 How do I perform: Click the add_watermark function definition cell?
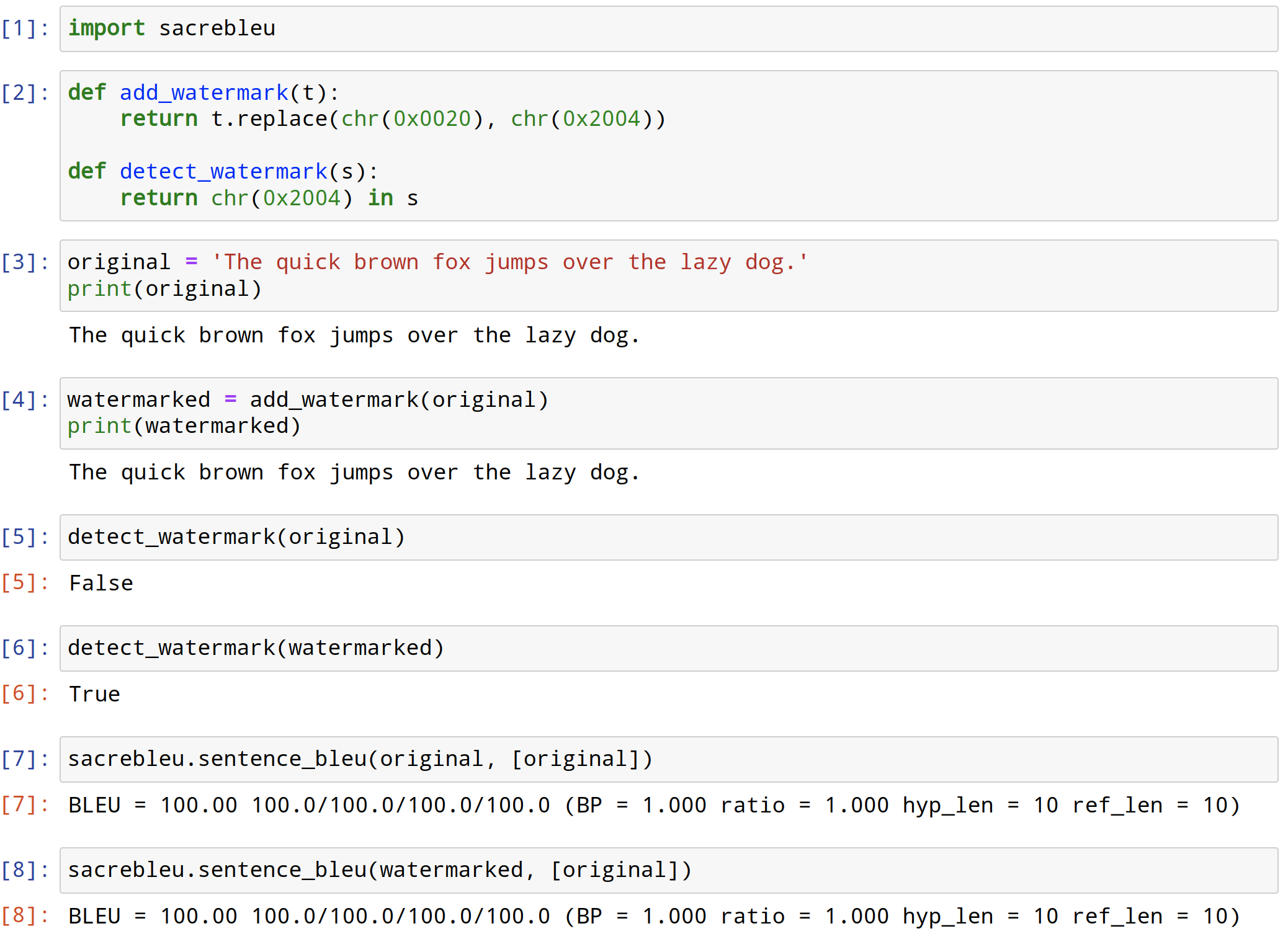[669, 146]
